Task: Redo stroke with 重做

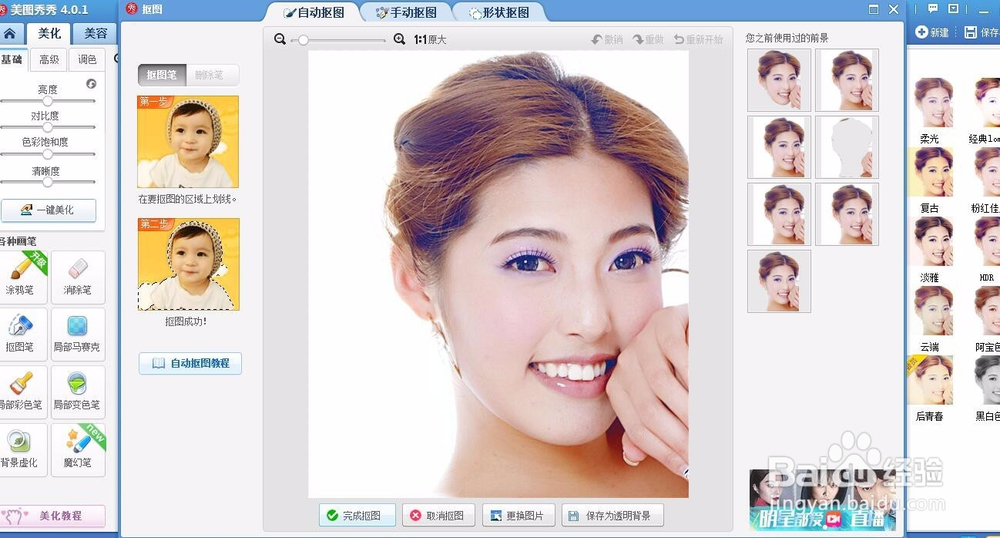Action: pos(648,40)
